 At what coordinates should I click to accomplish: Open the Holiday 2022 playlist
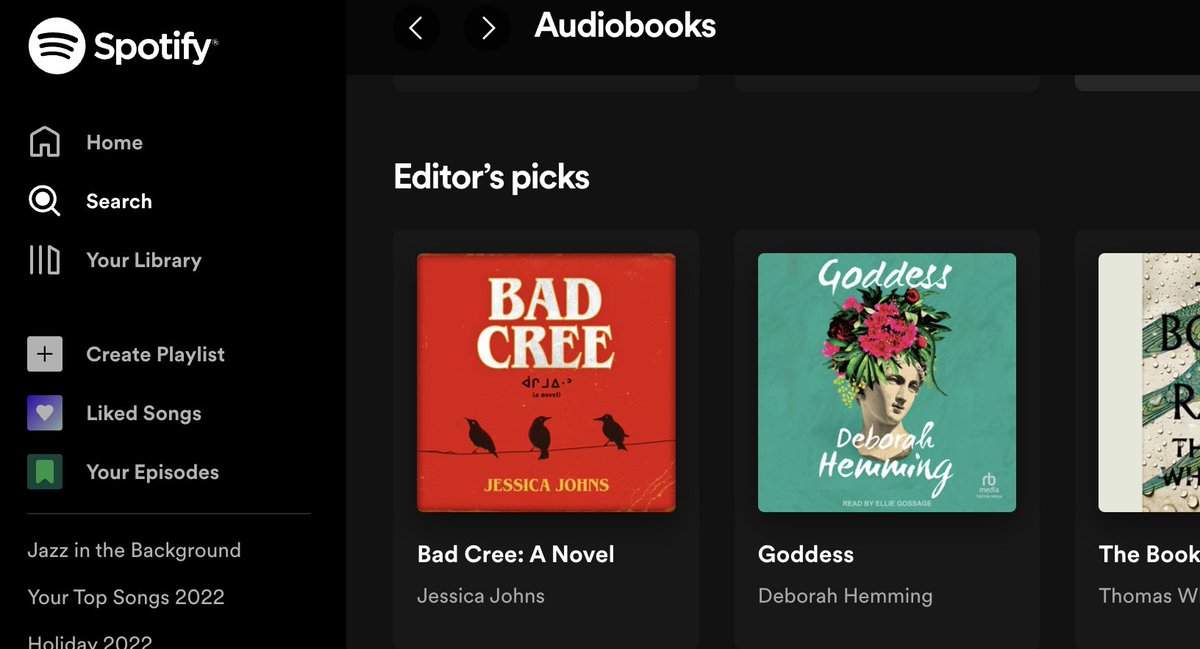90,640
